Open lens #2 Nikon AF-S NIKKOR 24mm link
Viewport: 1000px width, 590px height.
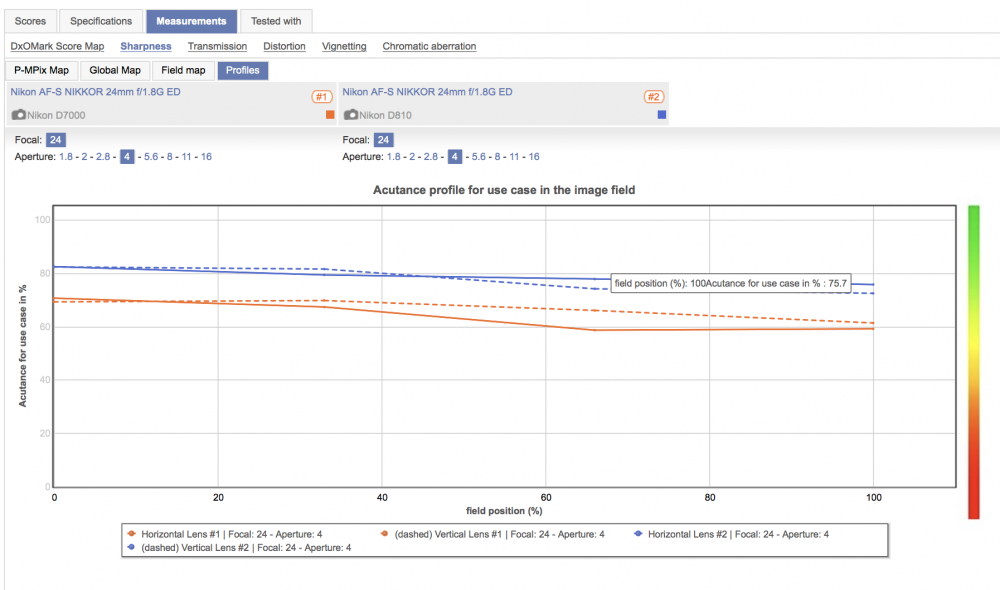[x=427, y=92]
